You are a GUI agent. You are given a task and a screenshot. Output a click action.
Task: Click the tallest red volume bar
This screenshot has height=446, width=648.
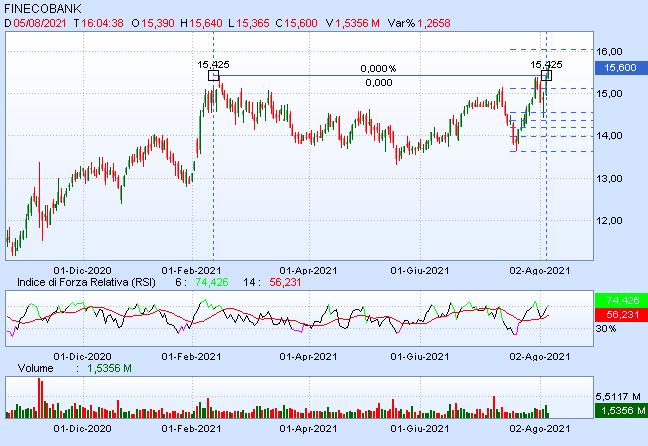pyautogui.click(x=40, y=398)
